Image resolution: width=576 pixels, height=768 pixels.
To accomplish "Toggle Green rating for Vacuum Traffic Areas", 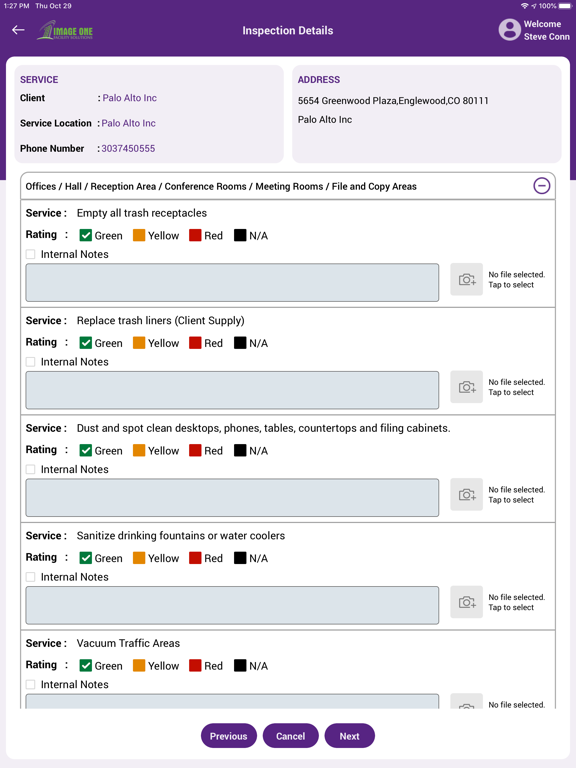I will coord(86,666).
